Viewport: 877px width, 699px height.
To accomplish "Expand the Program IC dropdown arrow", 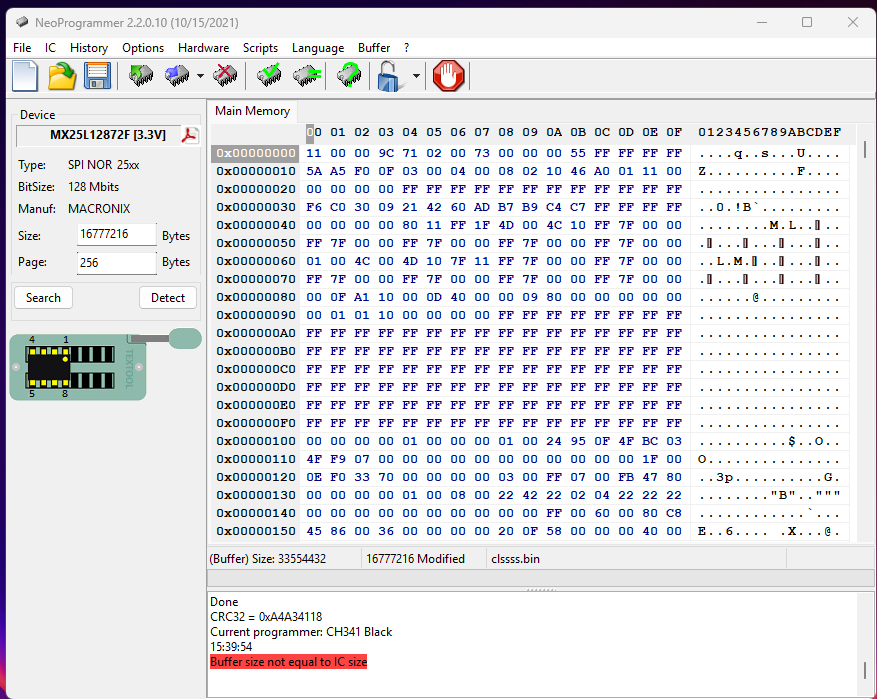I will point(200,75).
